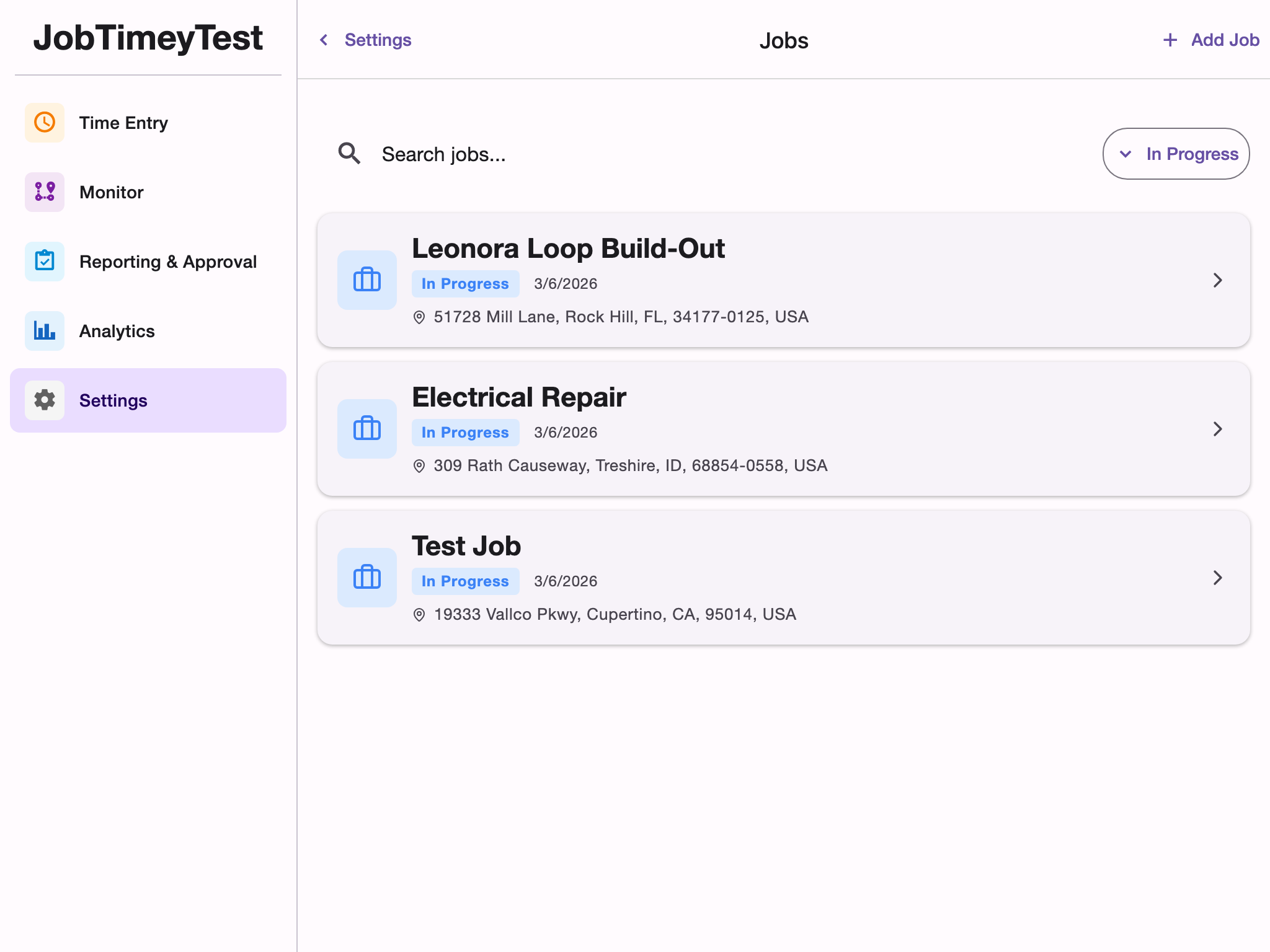Click the Add Job button
Viewport: 1270px width, 952px height.
coord(1210,40)
